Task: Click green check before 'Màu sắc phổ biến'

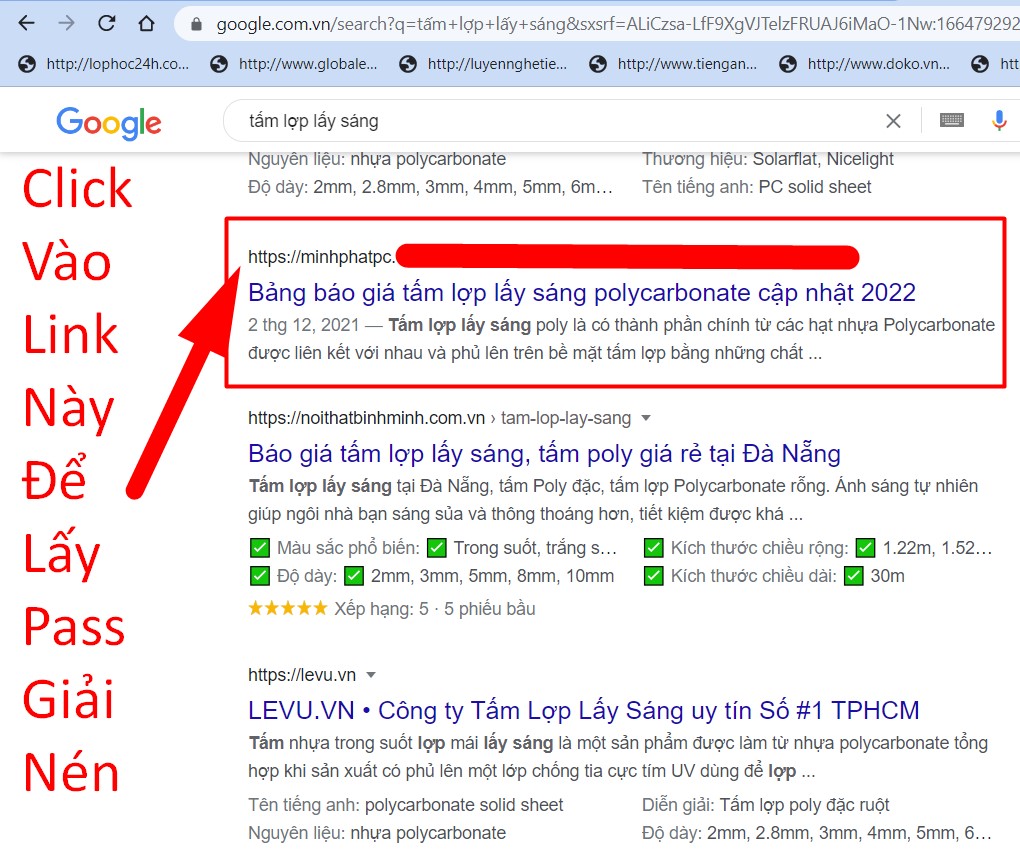Action: (260, 548)
